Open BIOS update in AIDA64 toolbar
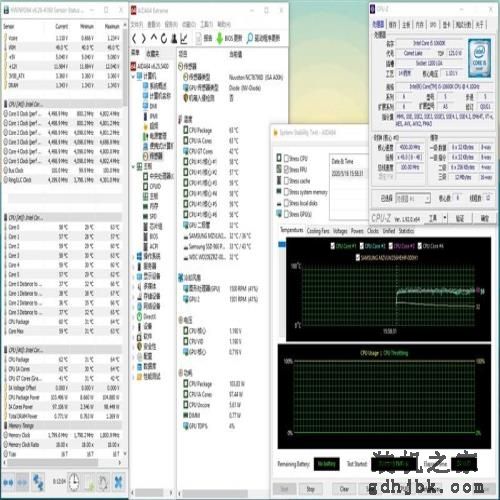 tap(229, 38)
